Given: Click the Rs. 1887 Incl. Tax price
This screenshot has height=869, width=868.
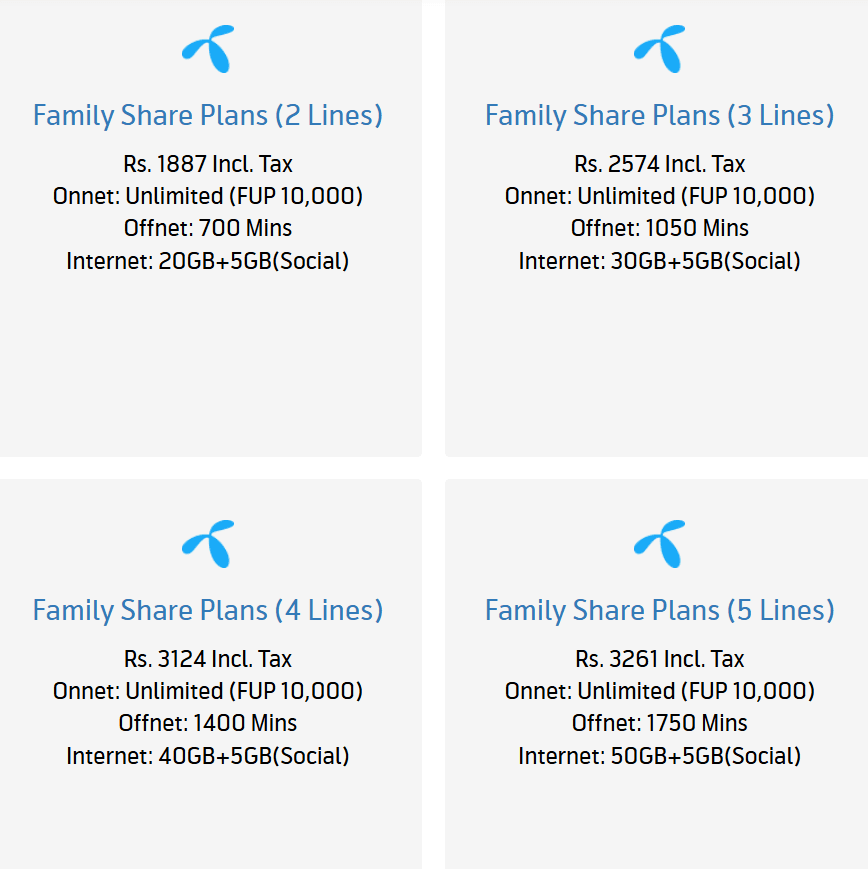Looking at the screenshot, I should (208, 164).
